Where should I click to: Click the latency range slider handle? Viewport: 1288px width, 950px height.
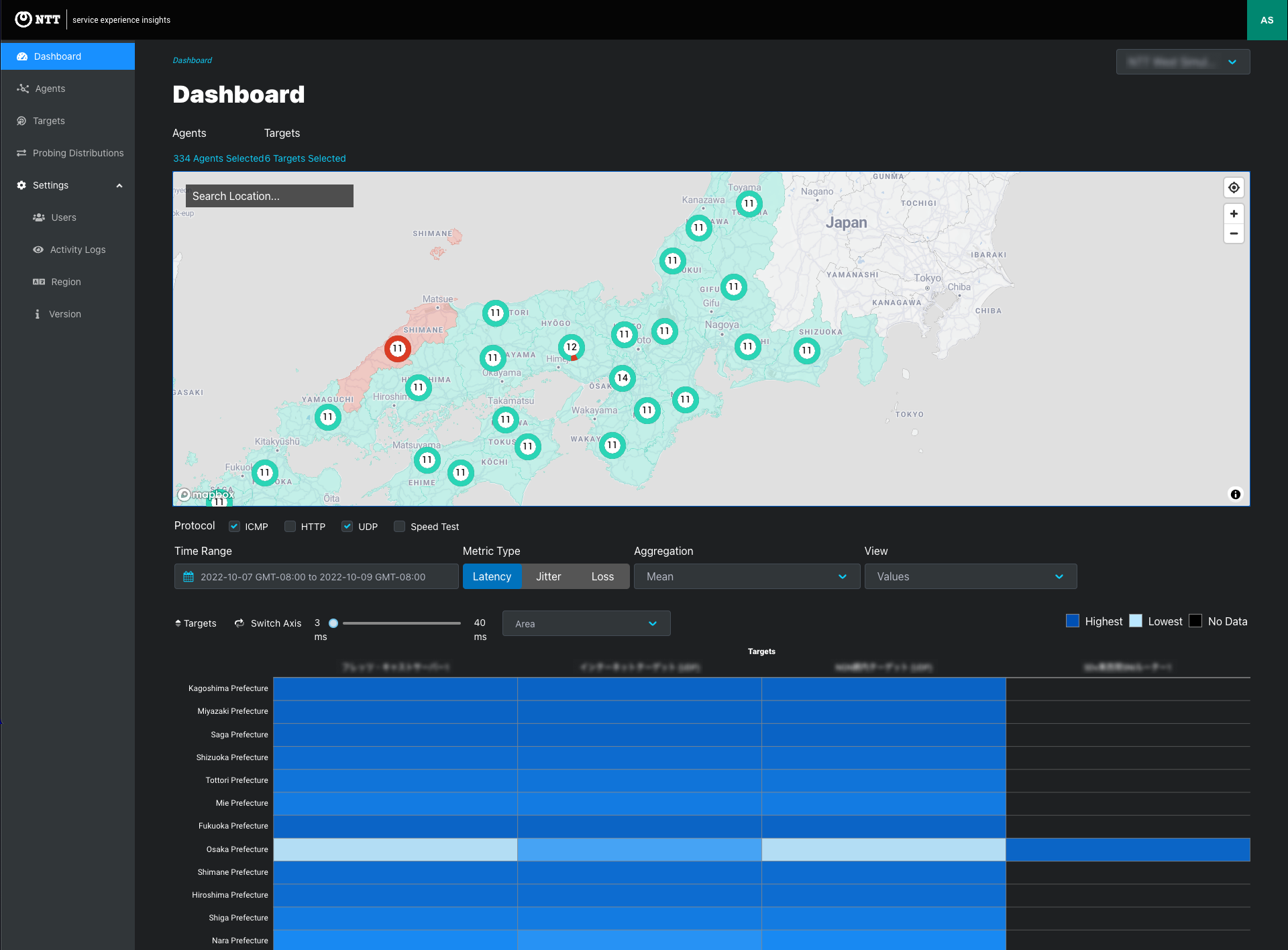click(333, 623)
